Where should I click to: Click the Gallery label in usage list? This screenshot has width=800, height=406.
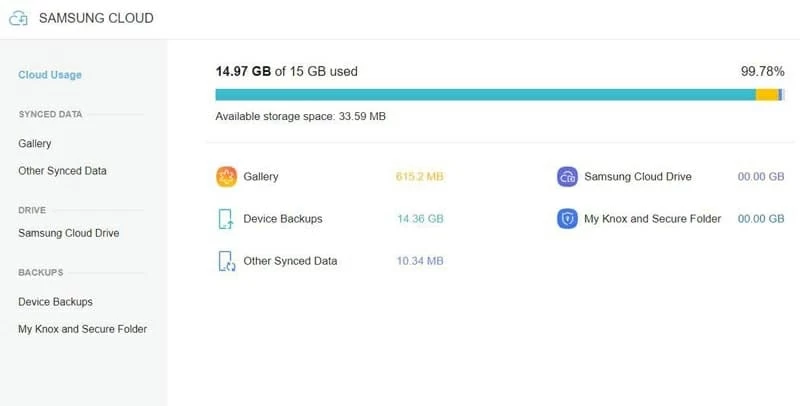(x=261, y=177)
